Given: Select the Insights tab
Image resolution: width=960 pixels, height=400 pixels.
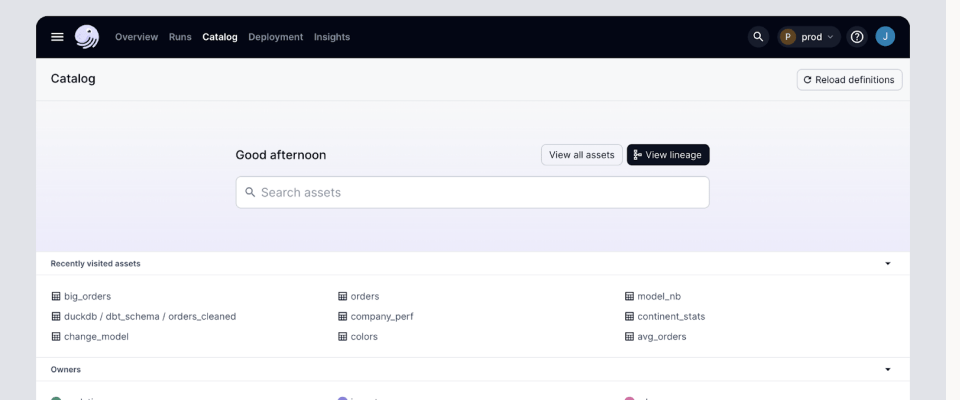Looking at the screenshot, I should coord(332,37).
